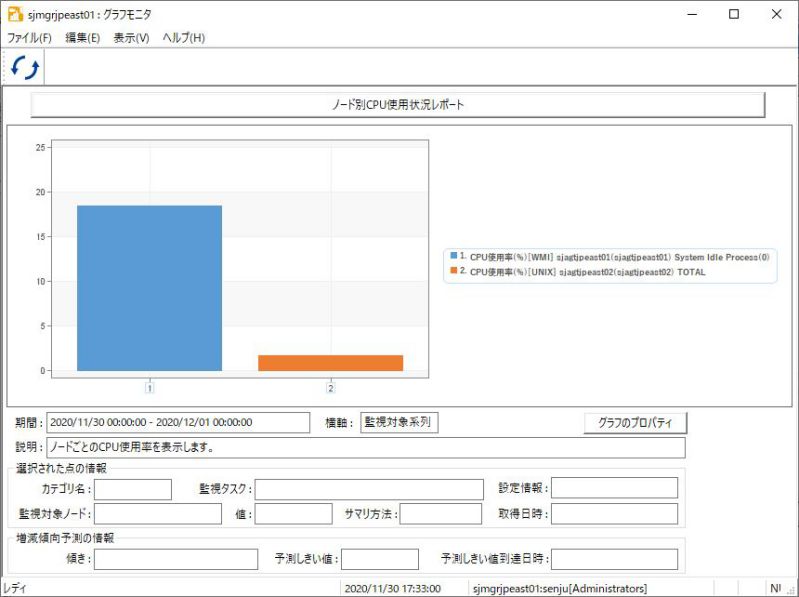Click status bar text sjmgrjpeast01:senju[Administrators]
Screen dimensions: 799x597
click(560, 588)
